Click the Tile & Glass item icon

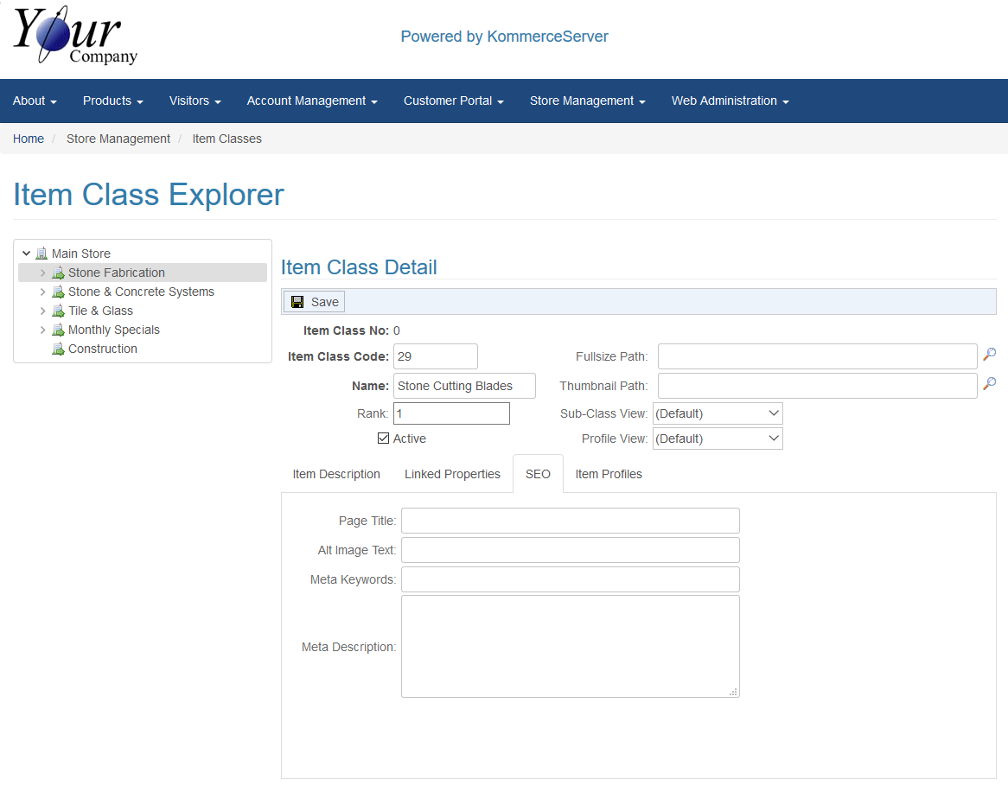(58, 311)
